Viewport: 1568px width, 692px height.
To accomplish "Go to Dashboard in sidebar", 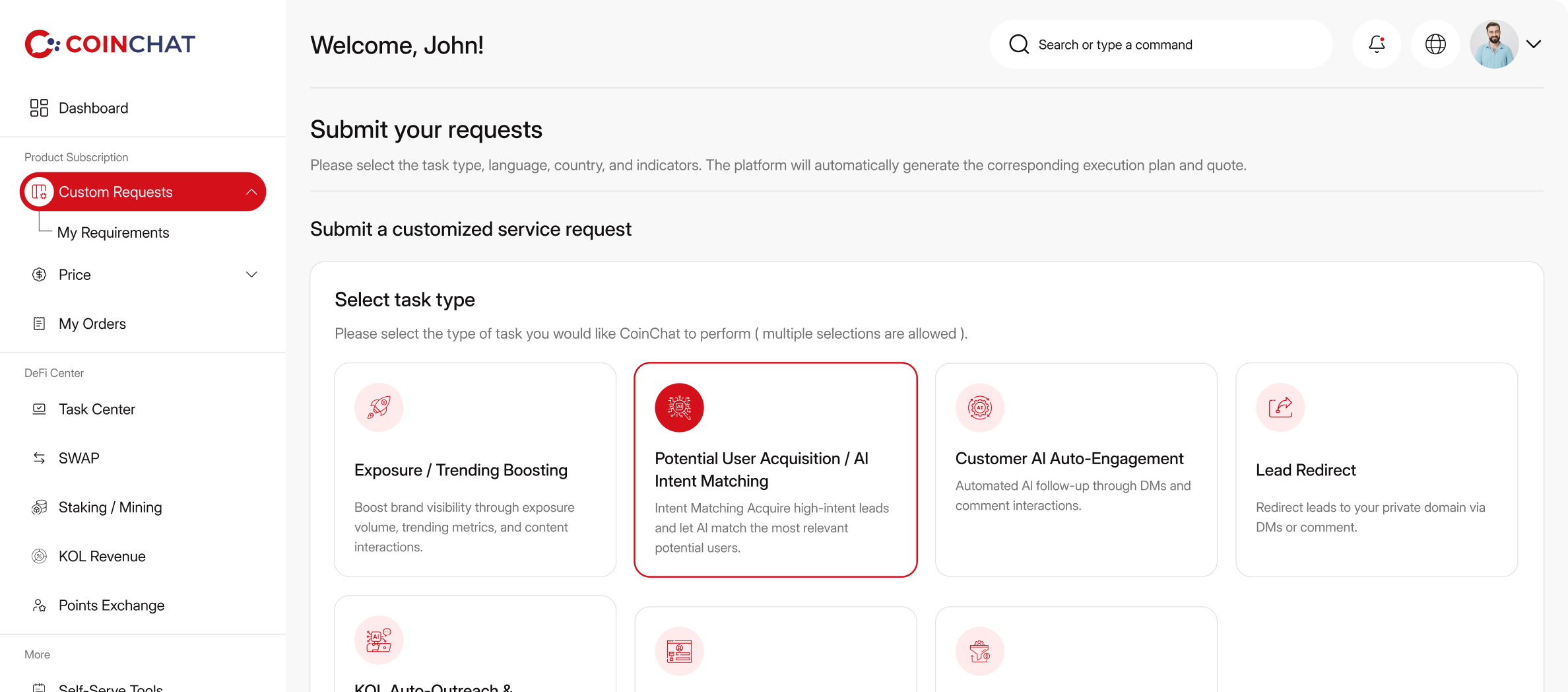I will (x=93, y=108).
